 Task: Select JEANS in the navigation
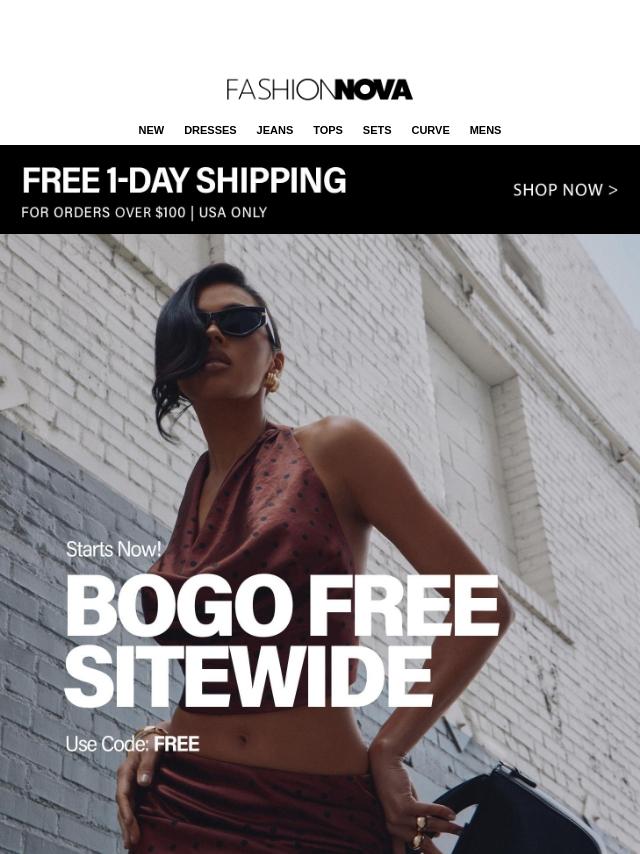(x=275, y=130)
